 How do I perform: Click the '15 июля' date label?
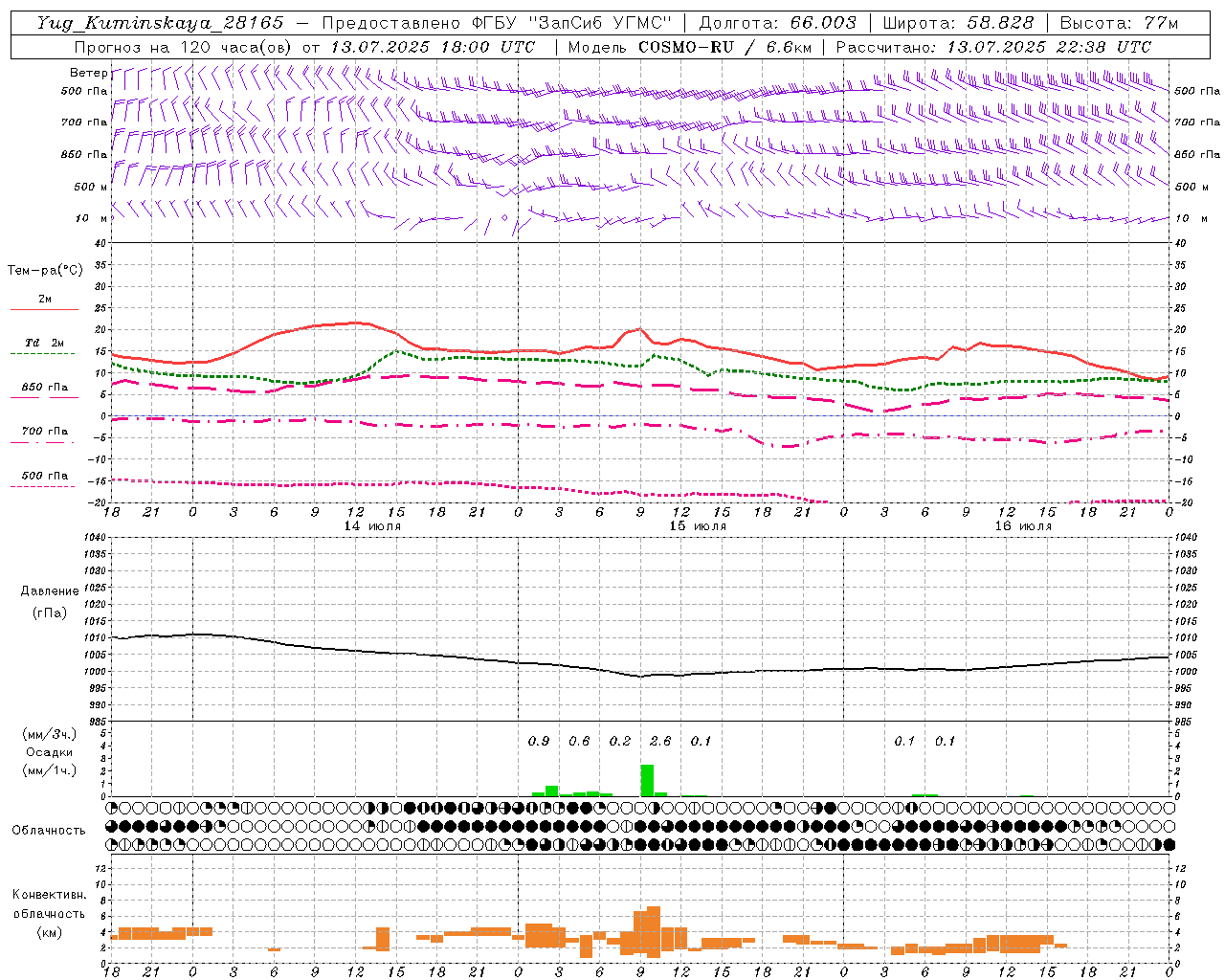pyautogui.click(x=698, y=526)
